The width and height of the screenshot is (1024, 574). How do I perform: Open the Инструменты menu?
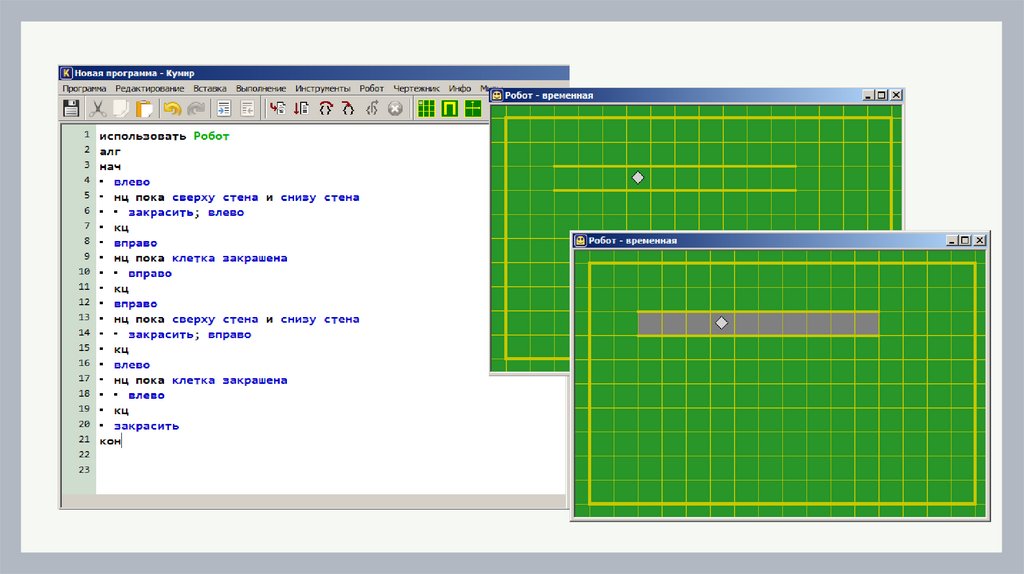[323, 88]
